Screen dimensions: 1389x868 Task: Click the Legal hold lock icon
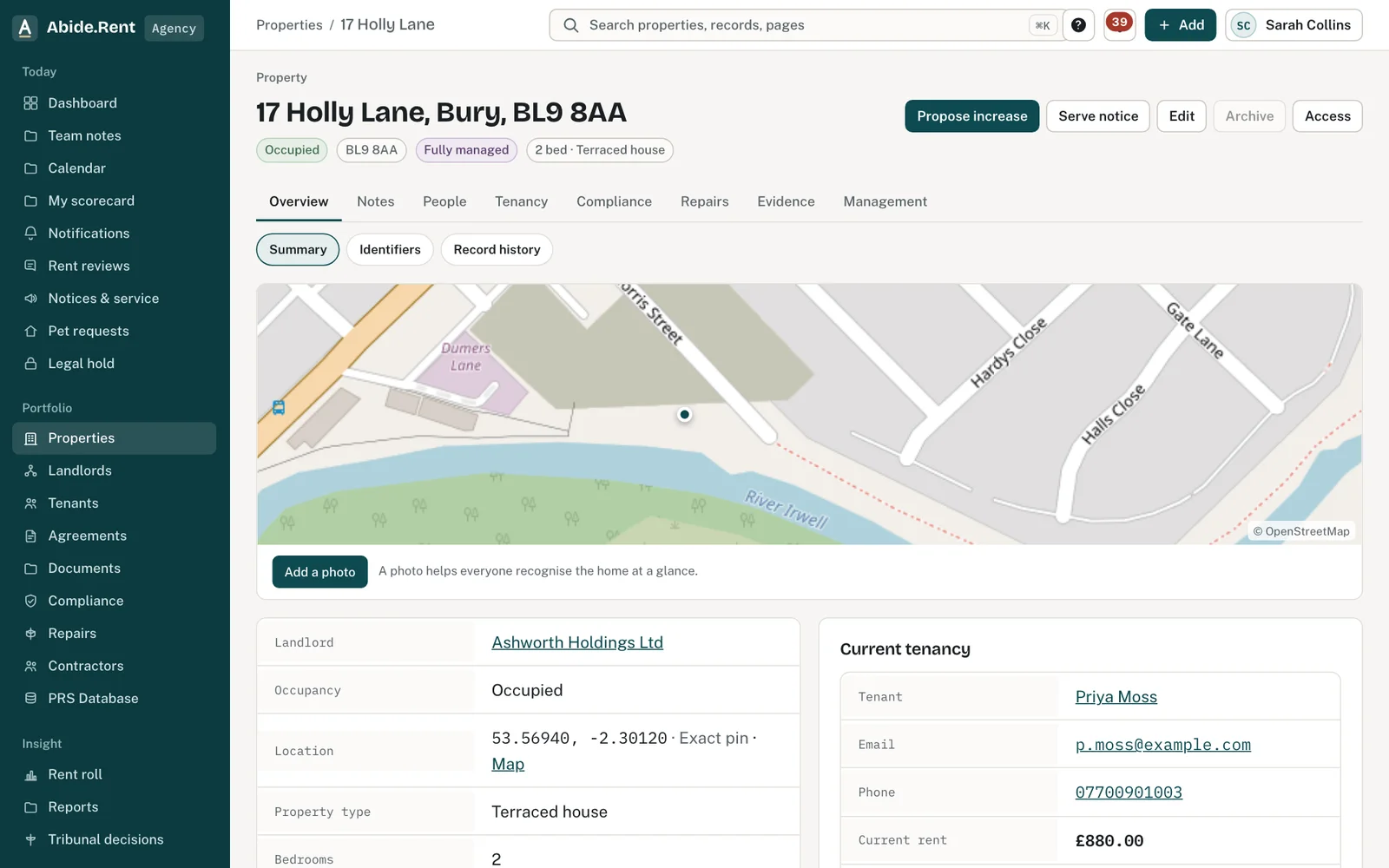coord(30,364)
